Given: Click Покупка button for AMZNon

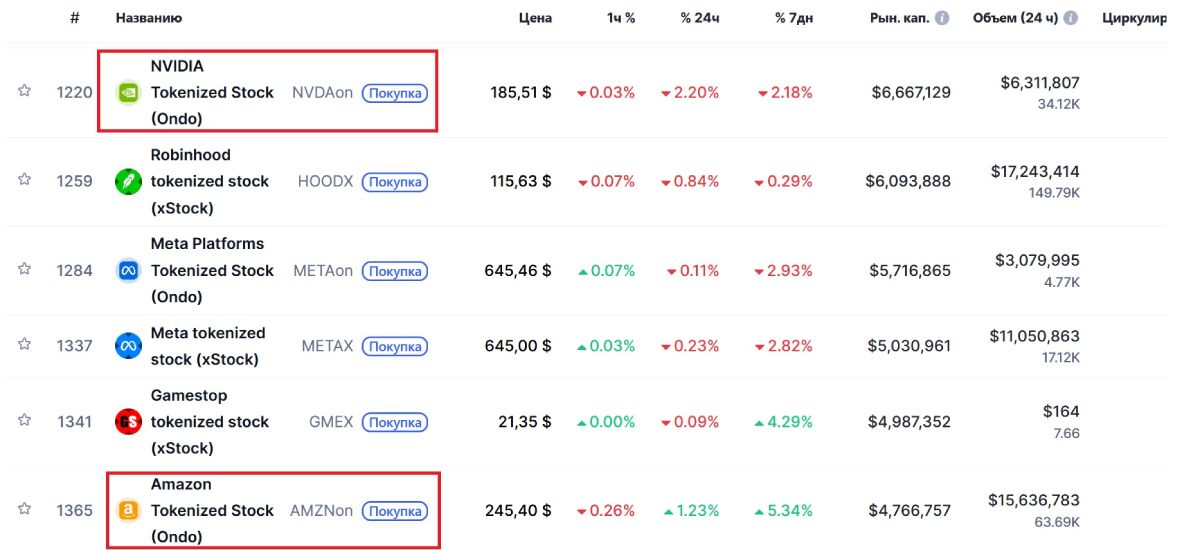Looking at the screenshot, I should (395, 511).
